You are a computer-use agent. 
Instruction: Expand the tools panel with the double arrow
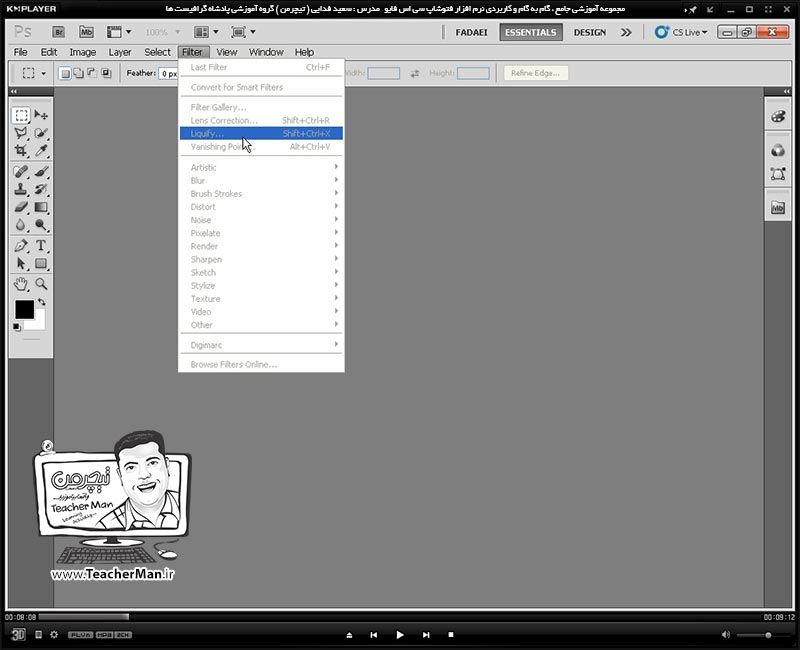point(14,91)
